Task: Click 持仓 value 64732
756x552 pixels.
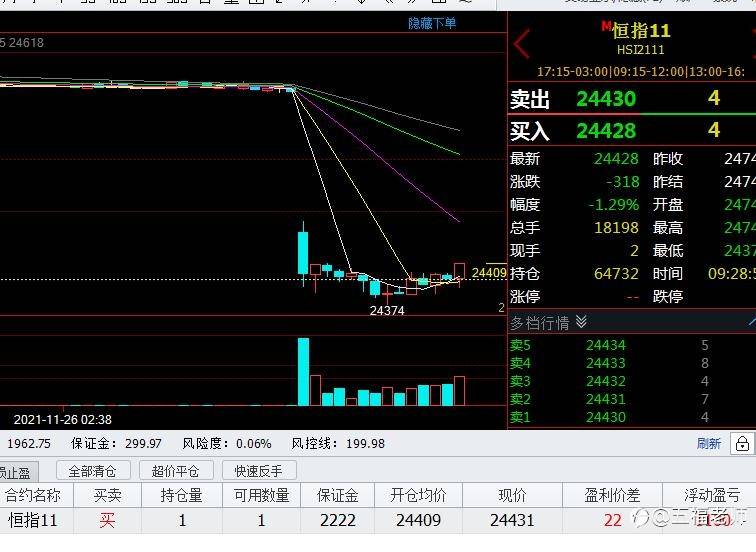Action: click(616, 274)
